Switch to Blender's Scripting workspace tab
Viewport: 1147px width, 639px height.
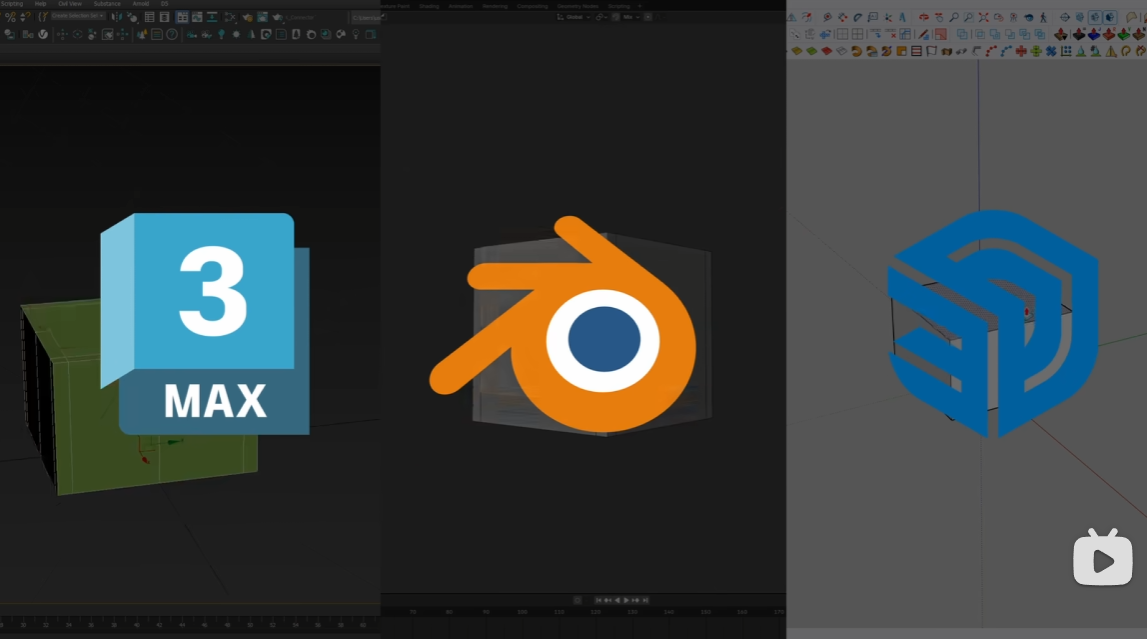(x=619, y=6)
